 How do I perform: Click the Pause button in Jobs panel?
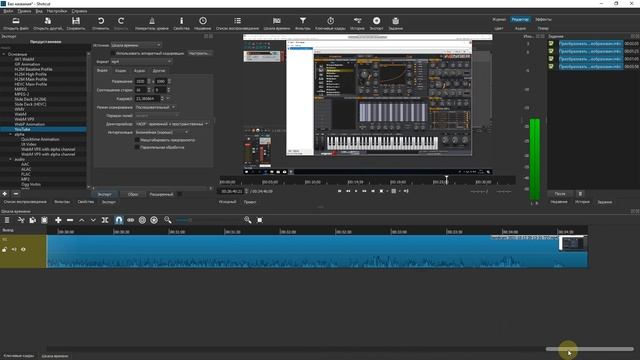click(x=560, y=193)
